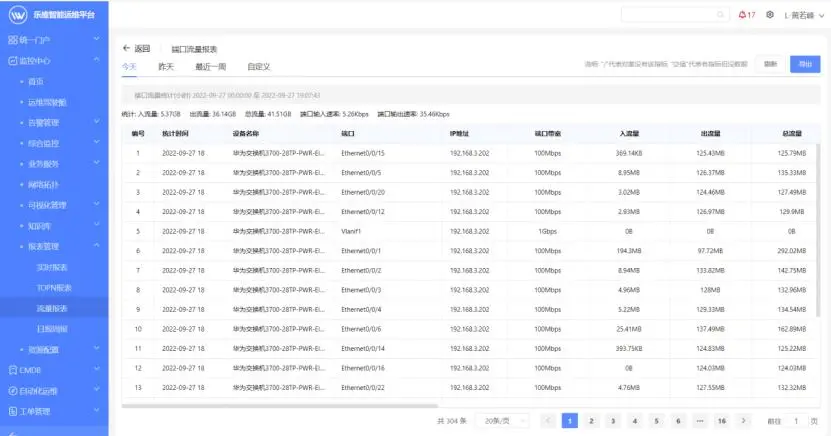Open alarm bell notifications showing 17

click(747, 15)
